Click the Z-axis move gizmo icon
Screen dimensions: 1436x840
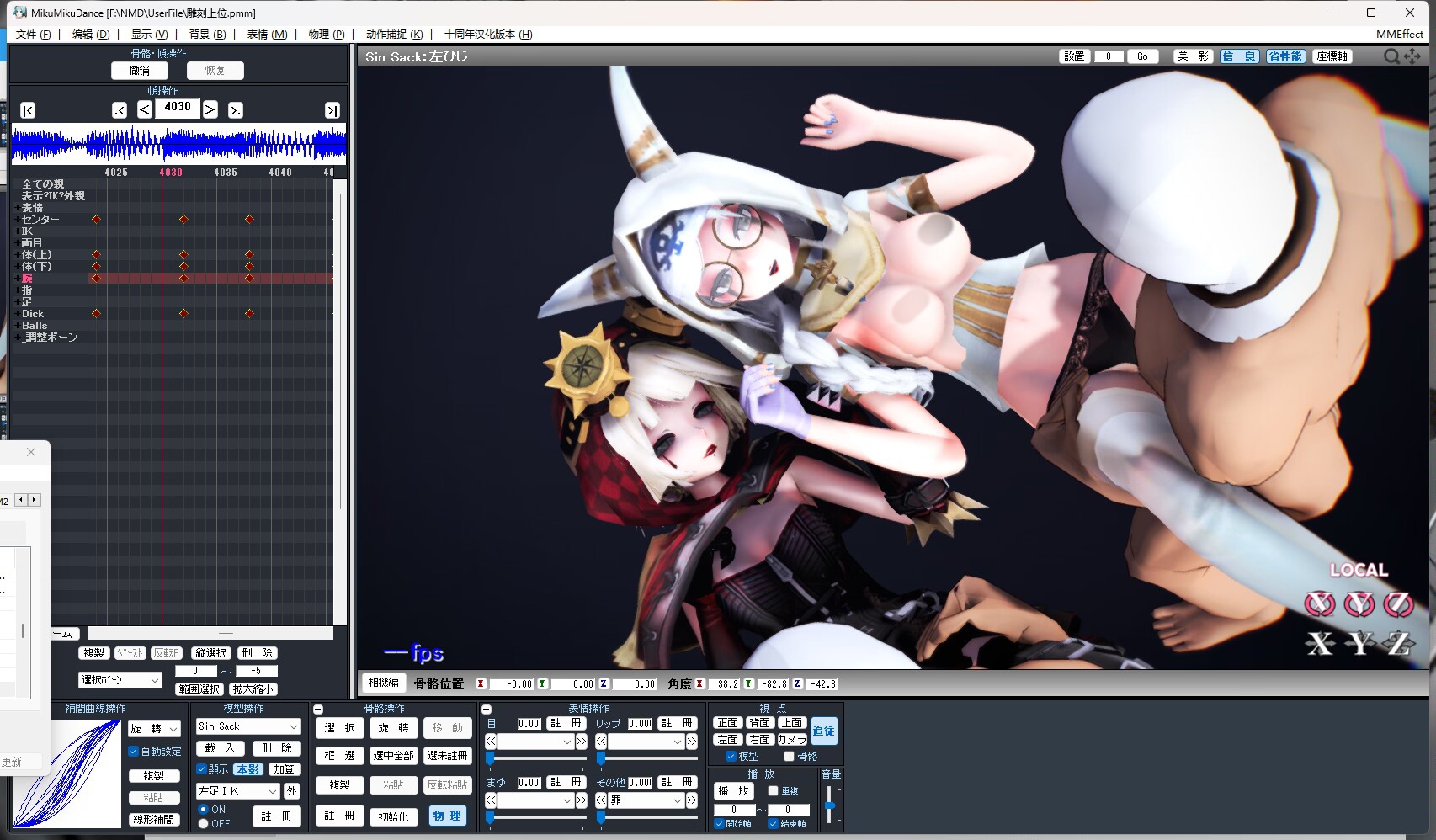coord(1399,644)
